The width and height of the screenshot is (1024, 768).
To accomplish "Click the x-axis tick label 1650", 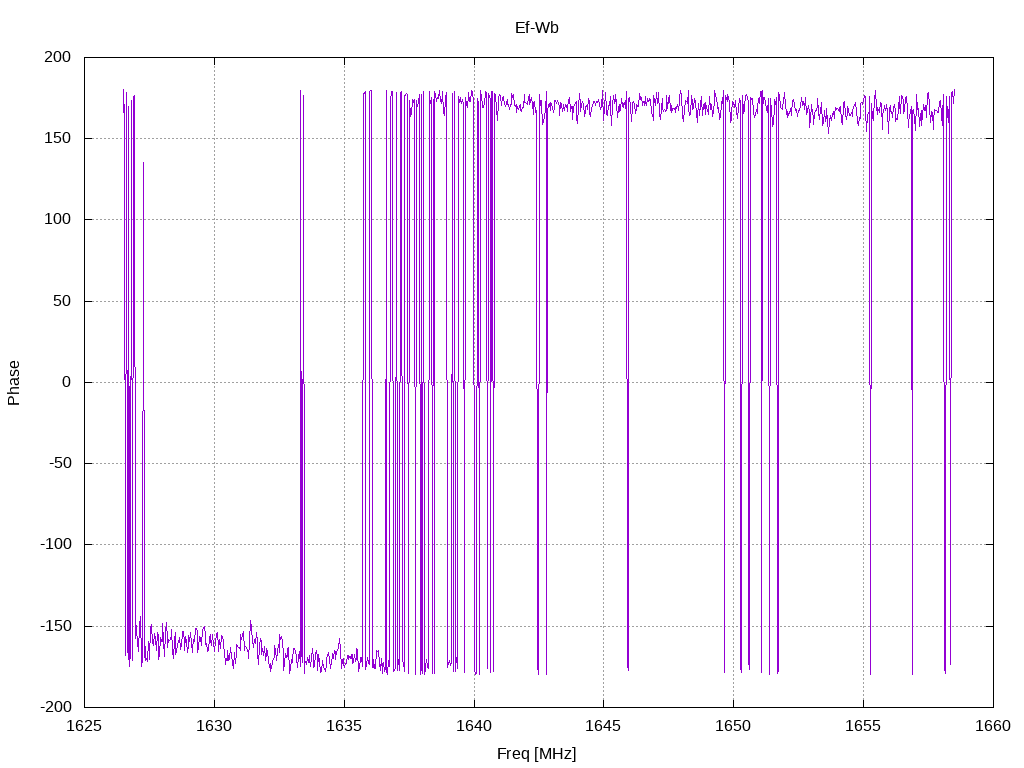I will [733, 726].
